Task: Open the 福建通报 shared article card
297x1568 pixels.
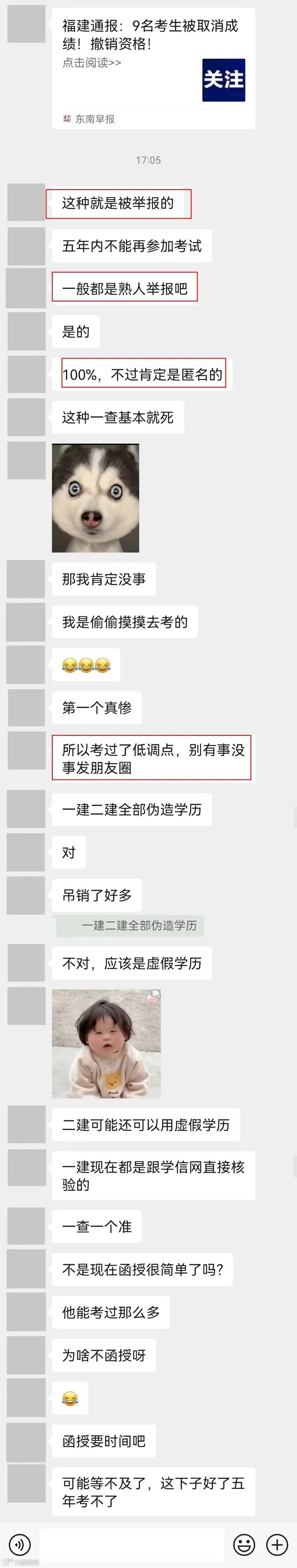Action: [x=153, y=68]
